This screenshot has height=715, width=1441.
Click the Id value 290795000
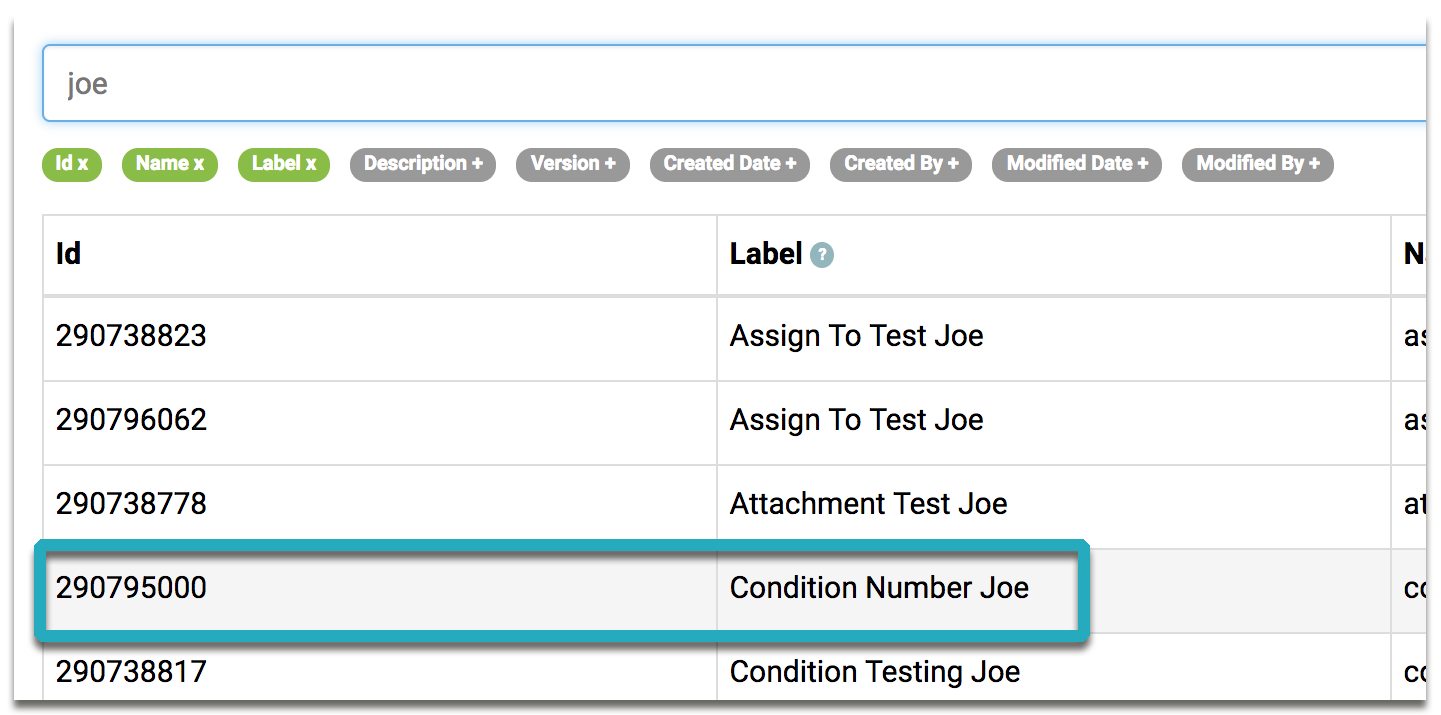pos(131,588)
